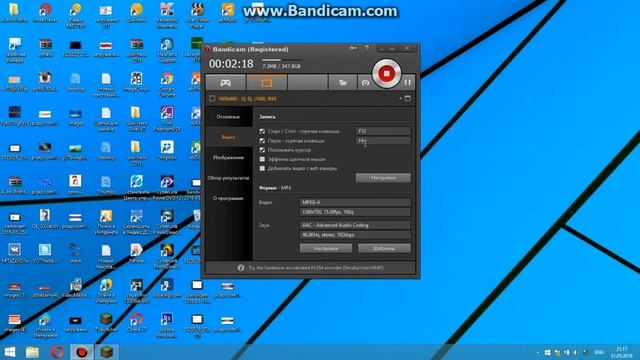Switch to Opera in the taskbar
The image size is (640, 360).
57,352
